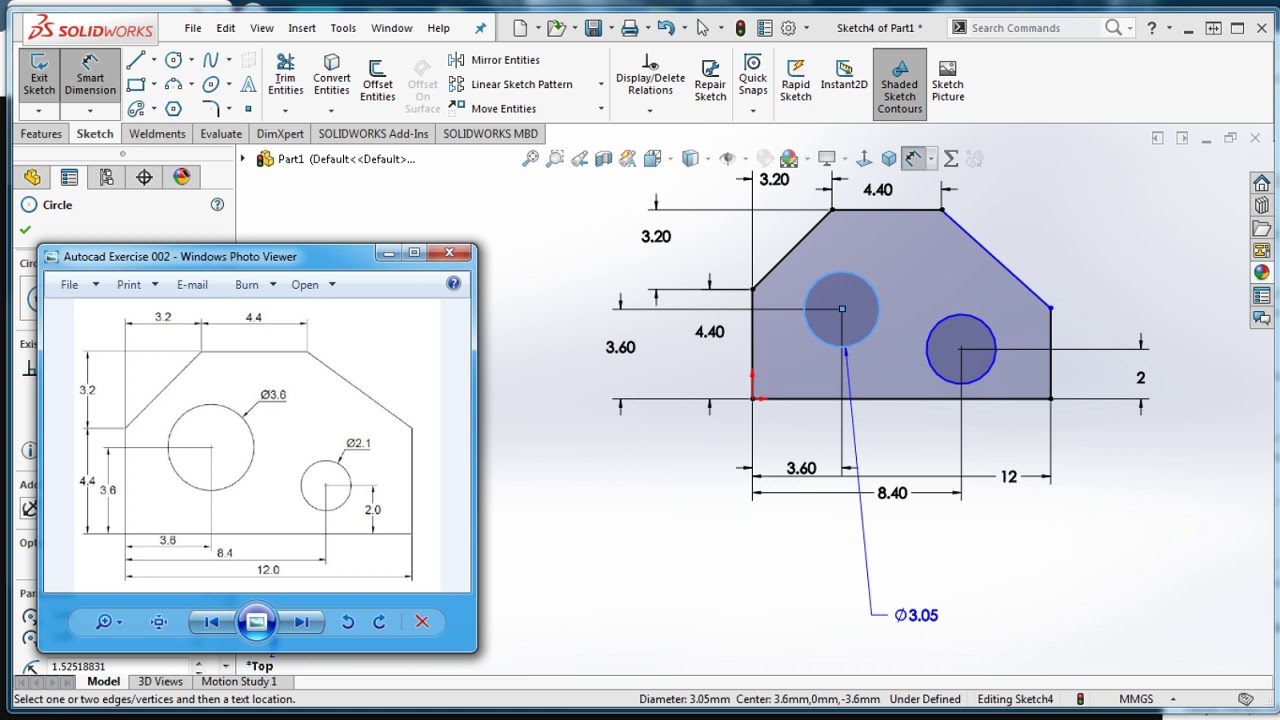Open the Quick Snaps tool
The width and height of the screenshot is (1280, 720).
point(753,76)
